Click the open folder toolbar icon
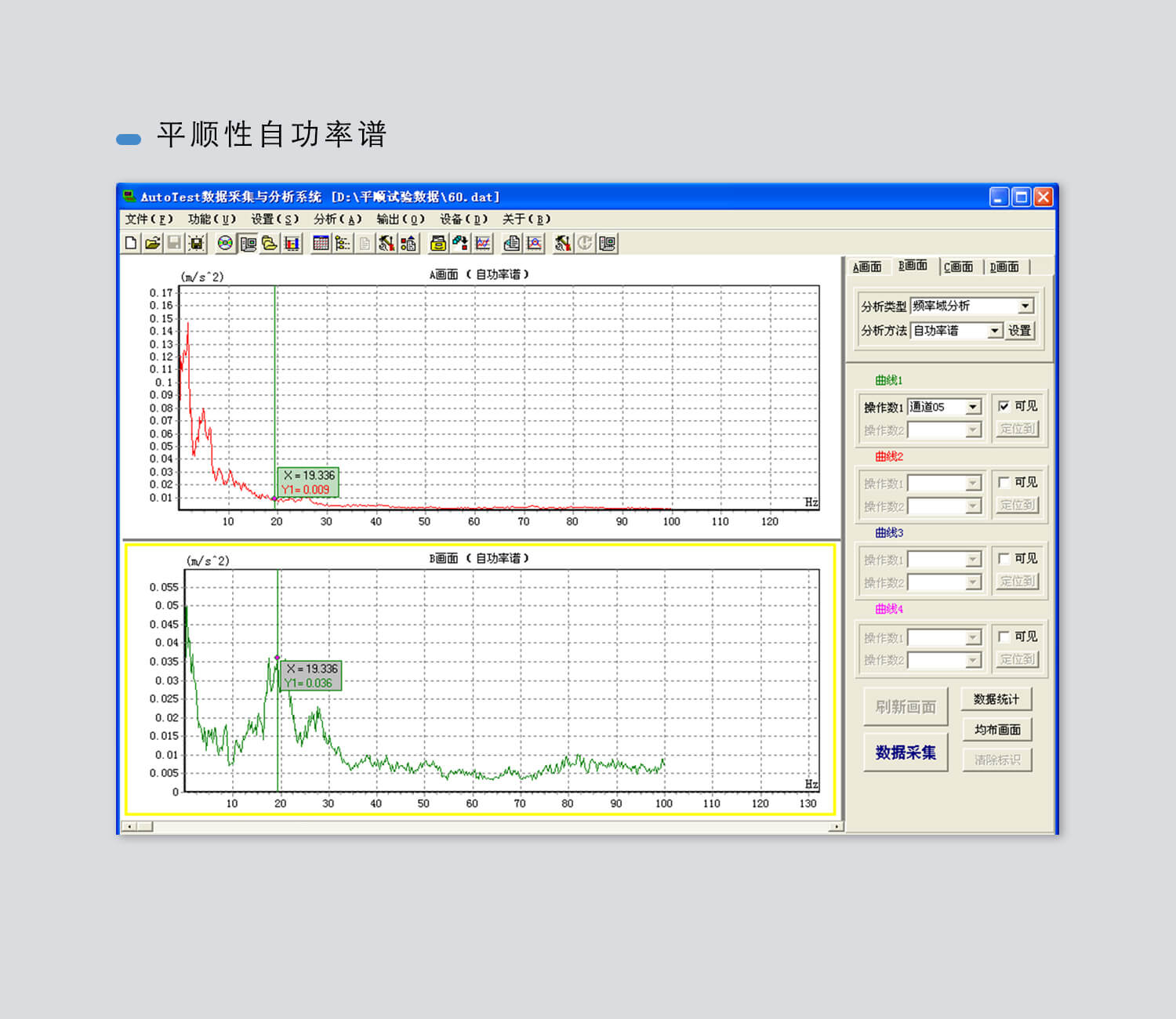1176x1019 pixels. (x=152, y=243)
